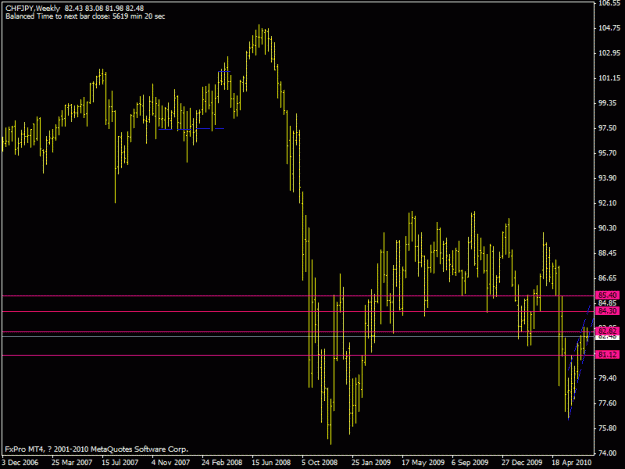Click the 25 Mar 2007 date label

pos(72,462)
